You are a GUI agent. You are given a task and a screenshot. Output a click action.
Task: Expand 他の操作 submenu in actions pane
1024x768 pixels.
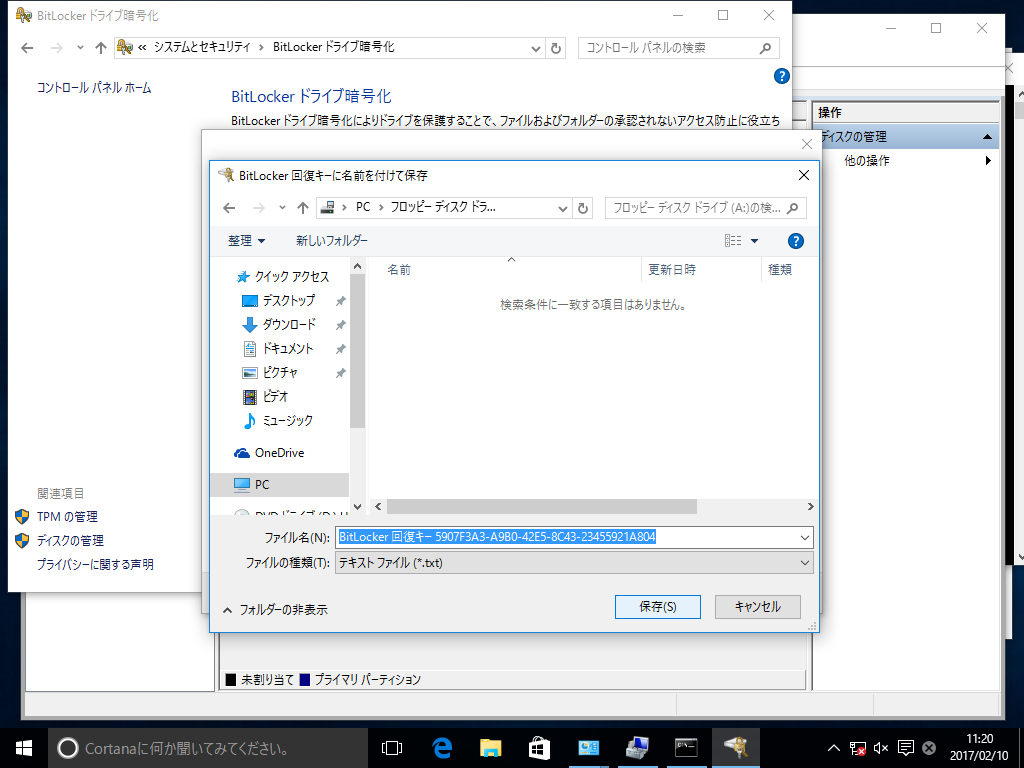click(x=988, y=161)
